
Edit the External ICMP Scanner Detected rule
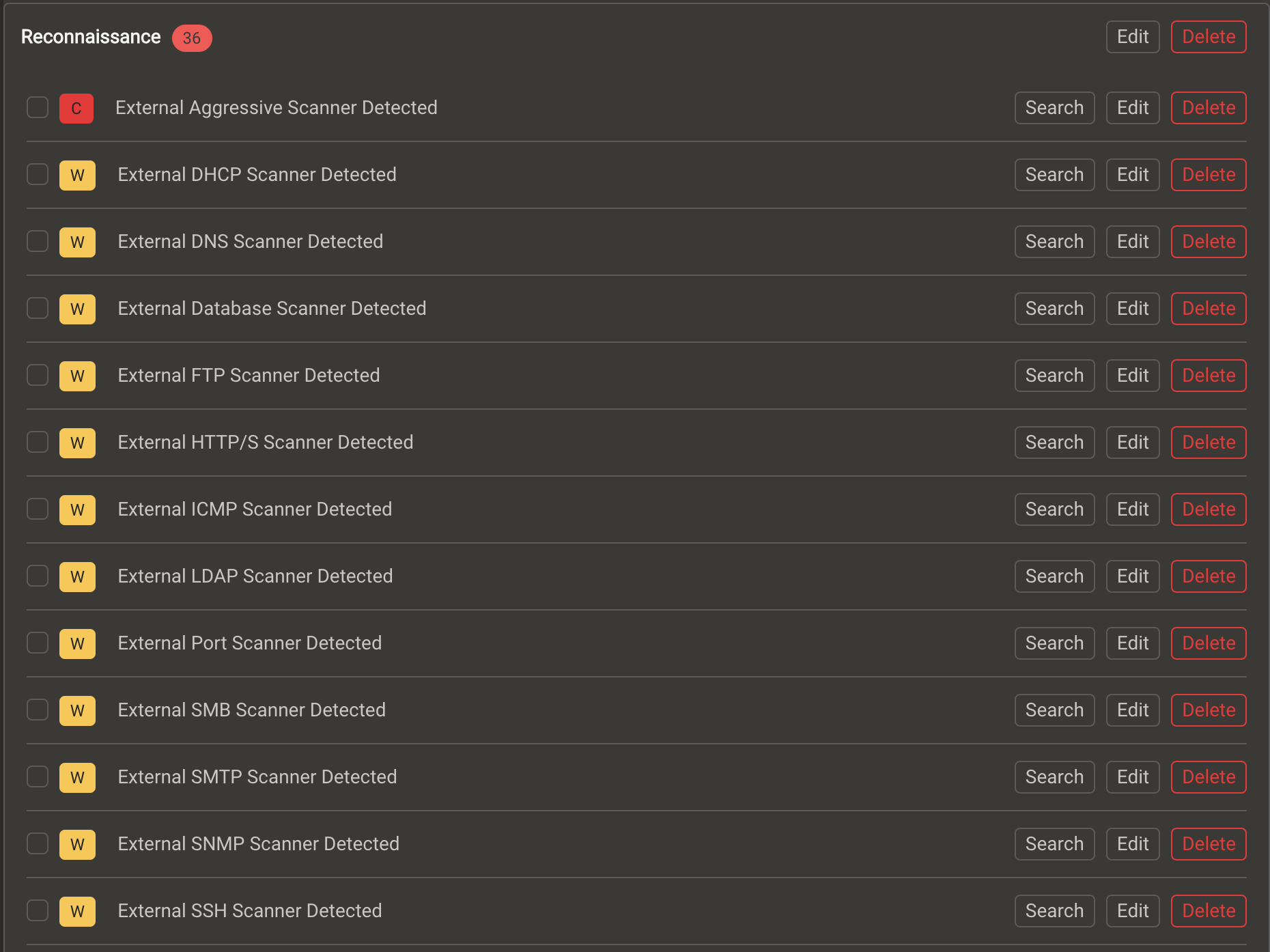pos(1133,509)
